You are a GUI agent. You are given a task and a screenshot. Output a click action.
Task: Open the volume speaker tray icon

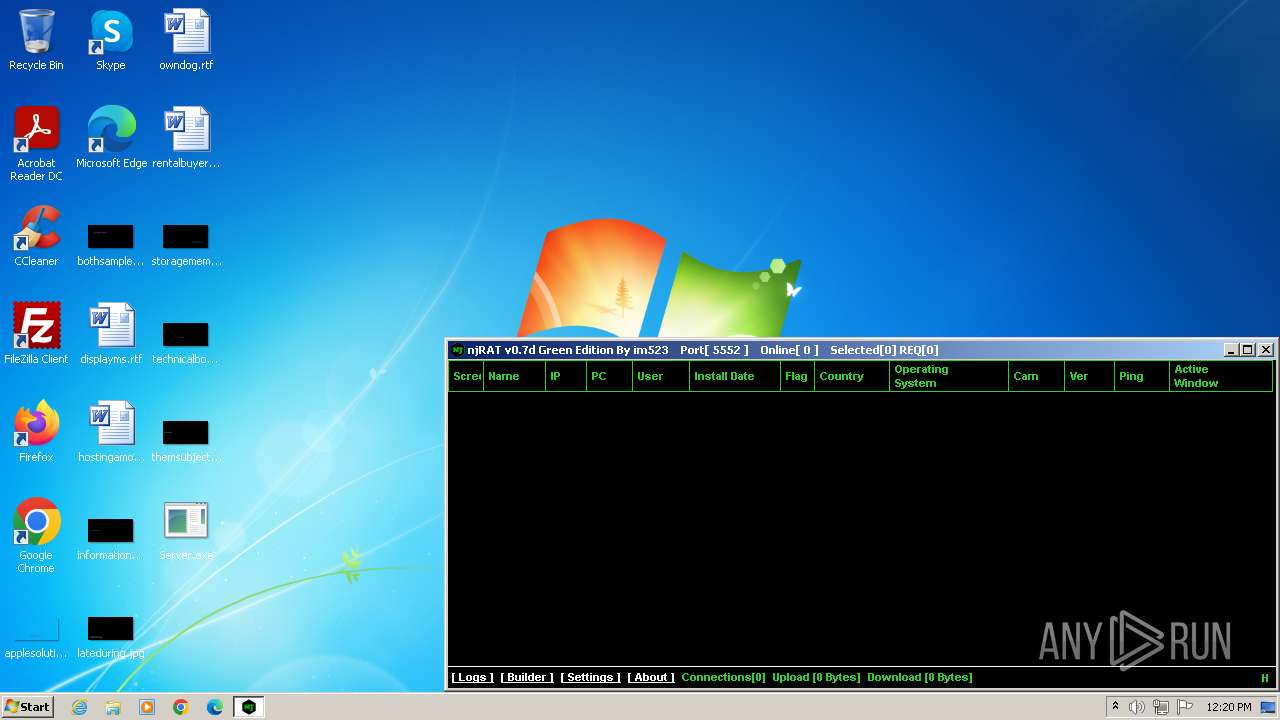click(x=1137, y=707)
